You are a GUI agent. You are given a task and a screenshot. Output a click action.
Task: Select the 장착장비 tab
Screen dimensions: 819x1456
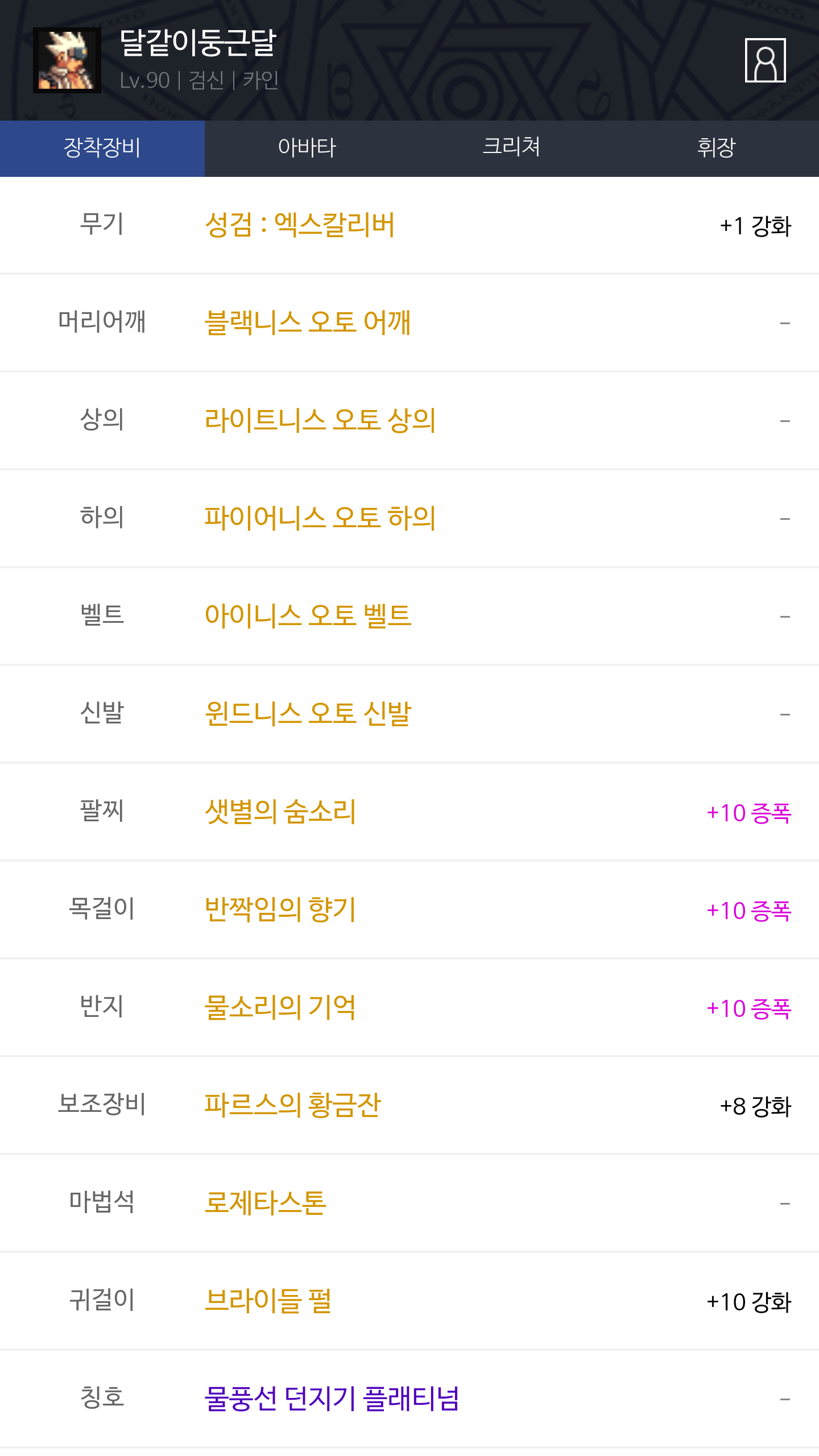point(102,148)
